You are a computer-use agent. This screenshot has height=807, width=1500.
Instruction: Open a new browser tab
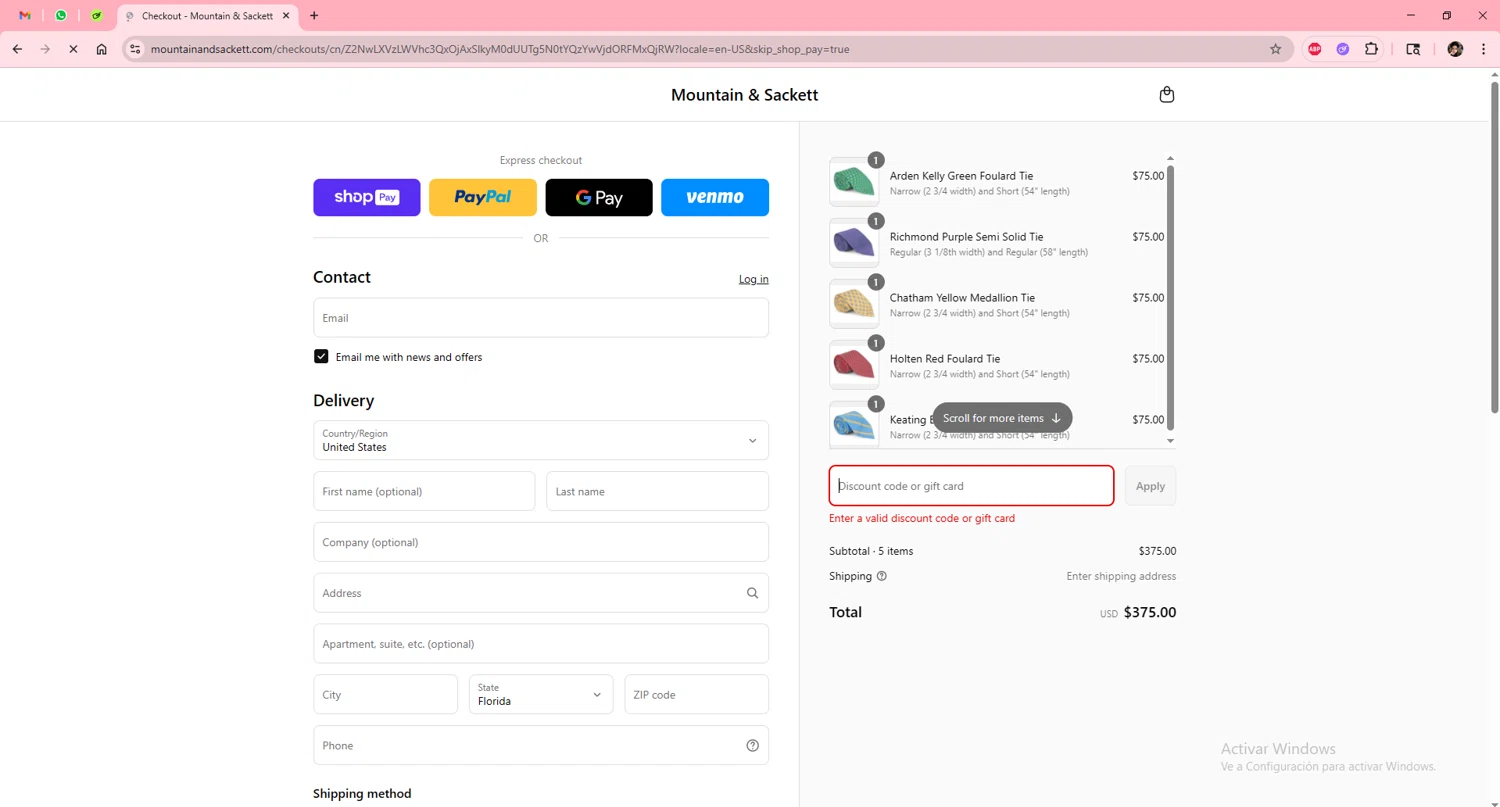point(314,16)
